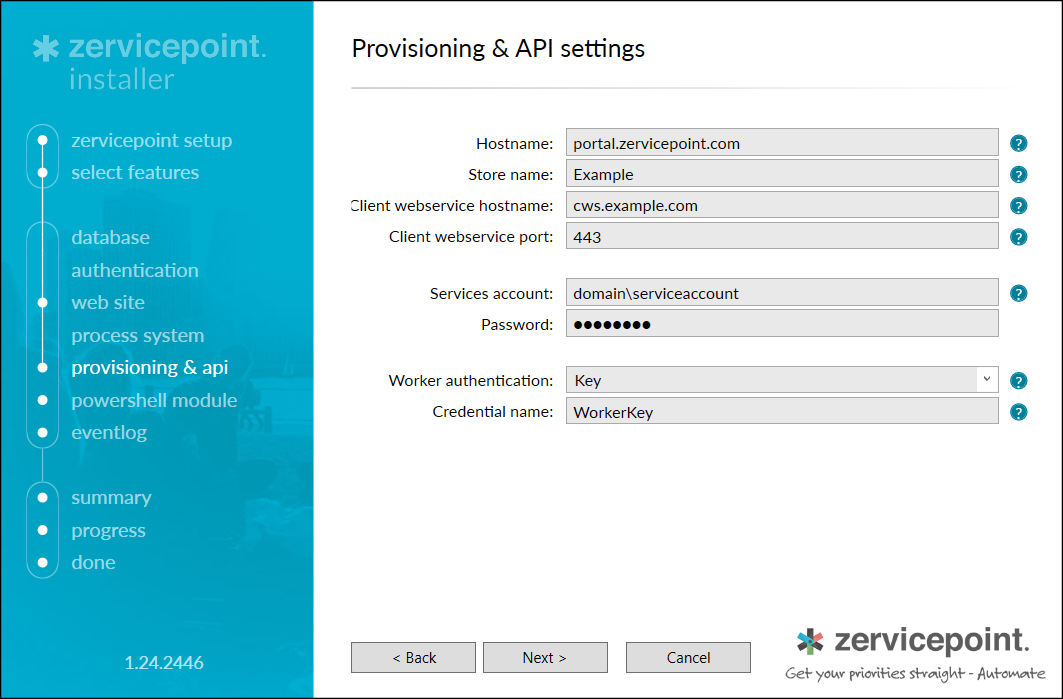Cancel the installer

pyautogui.click(x=688, y=657)
